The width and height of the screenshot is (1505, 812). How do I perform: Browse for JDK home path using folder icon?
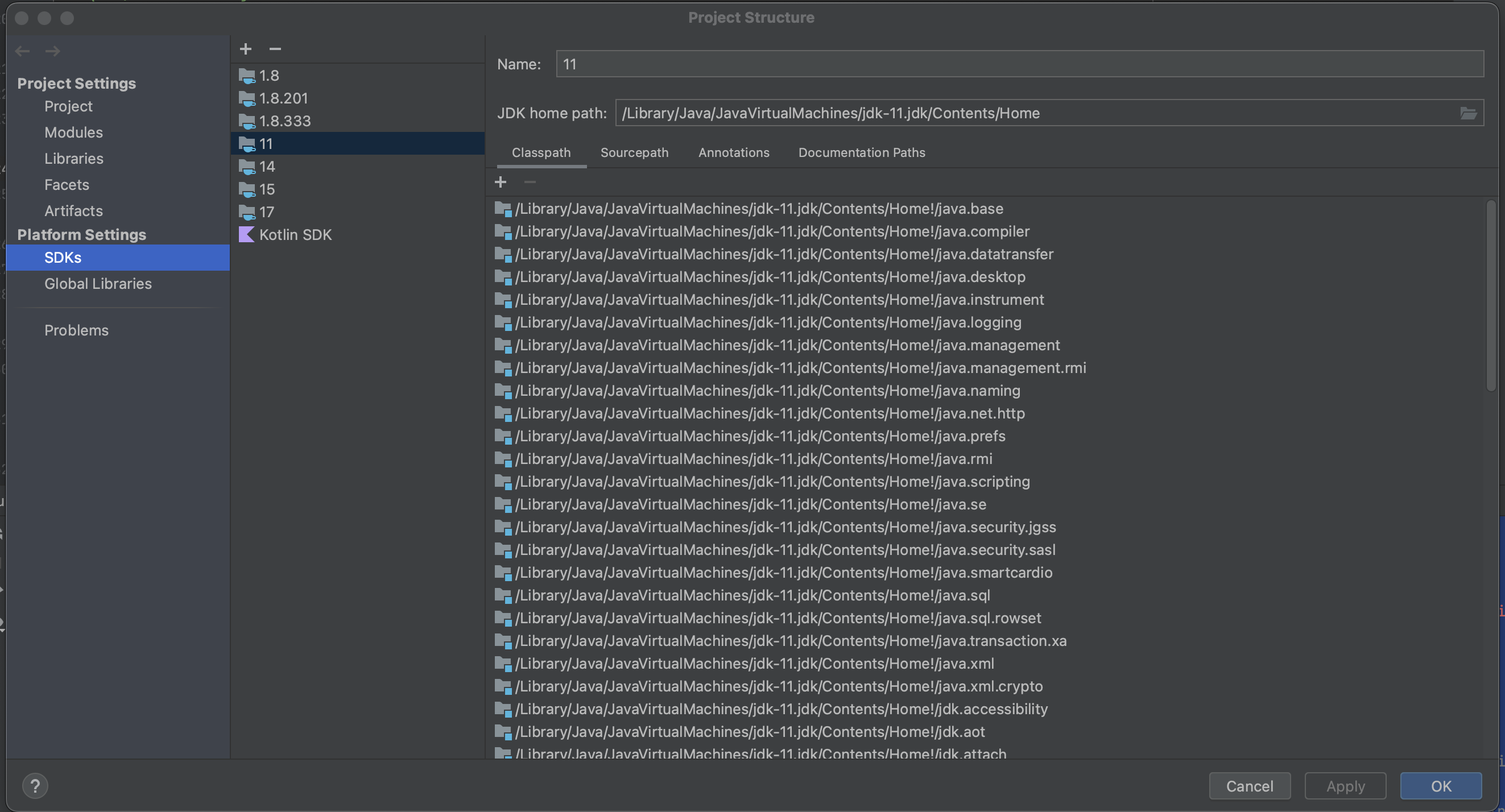point(1468,113)
